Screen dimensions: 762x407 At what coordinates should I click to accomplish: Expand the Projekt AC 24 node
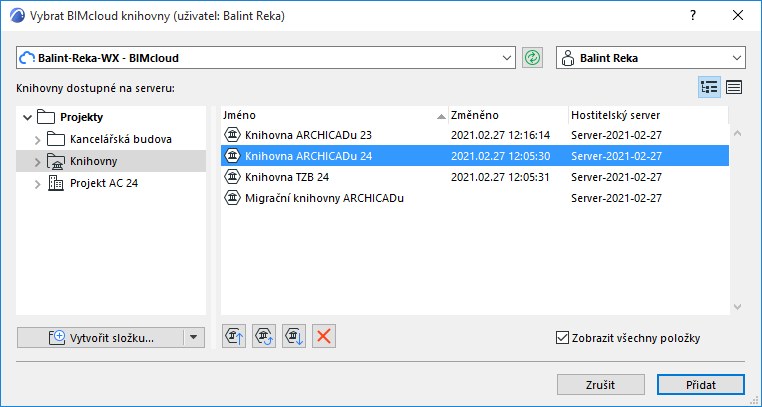coord(37,184)
